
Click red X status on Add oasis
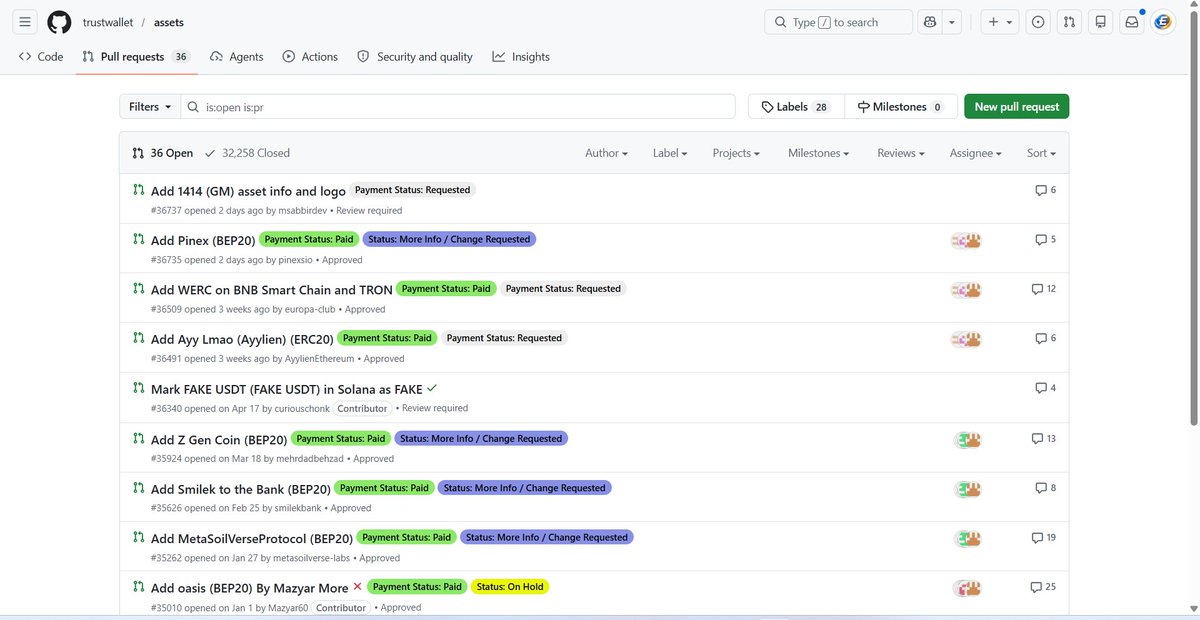coord(357,587)
